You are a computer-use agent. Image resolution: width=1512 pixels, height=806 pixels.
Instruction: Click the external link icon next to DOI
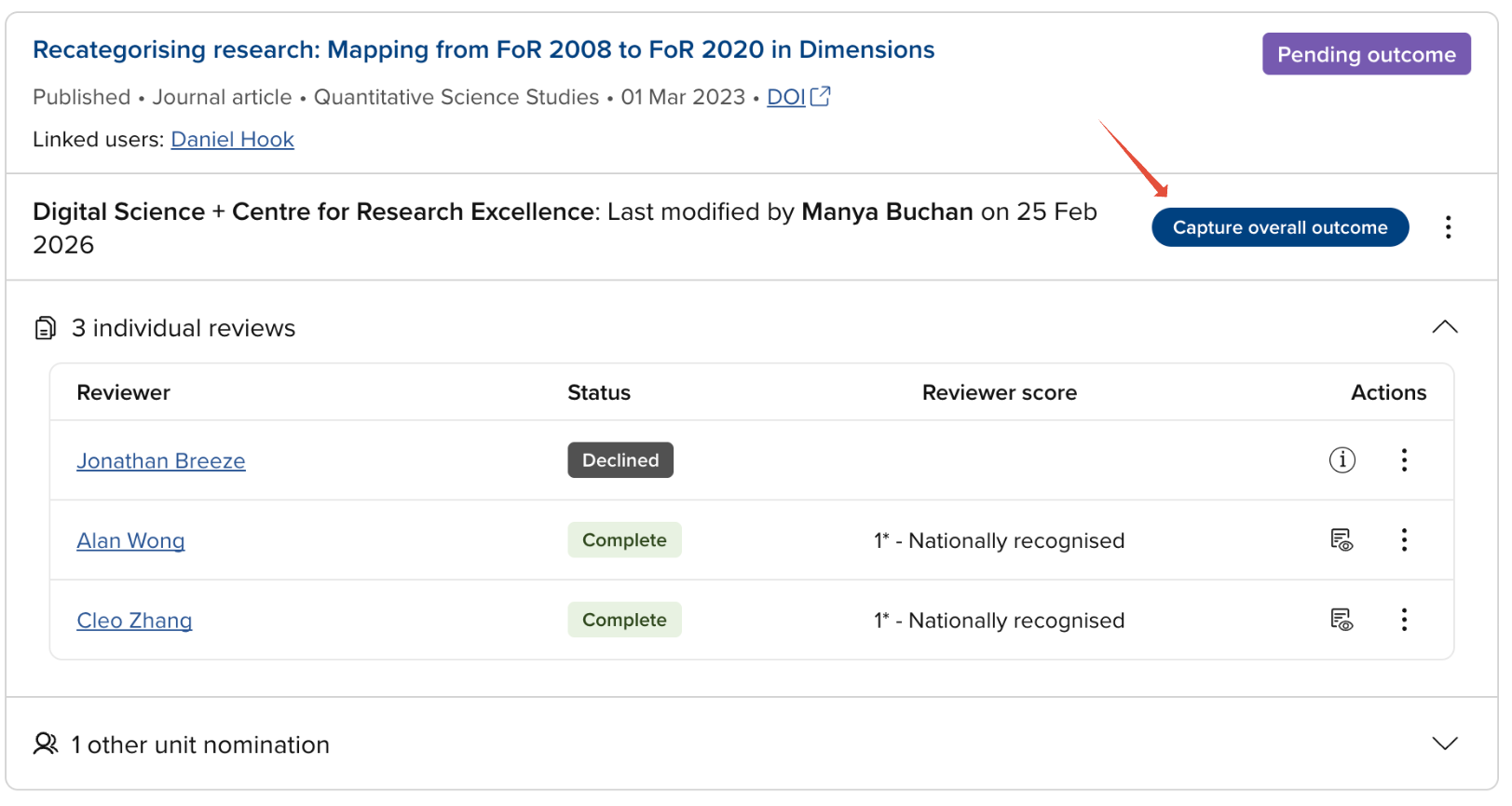click(821, 96)
